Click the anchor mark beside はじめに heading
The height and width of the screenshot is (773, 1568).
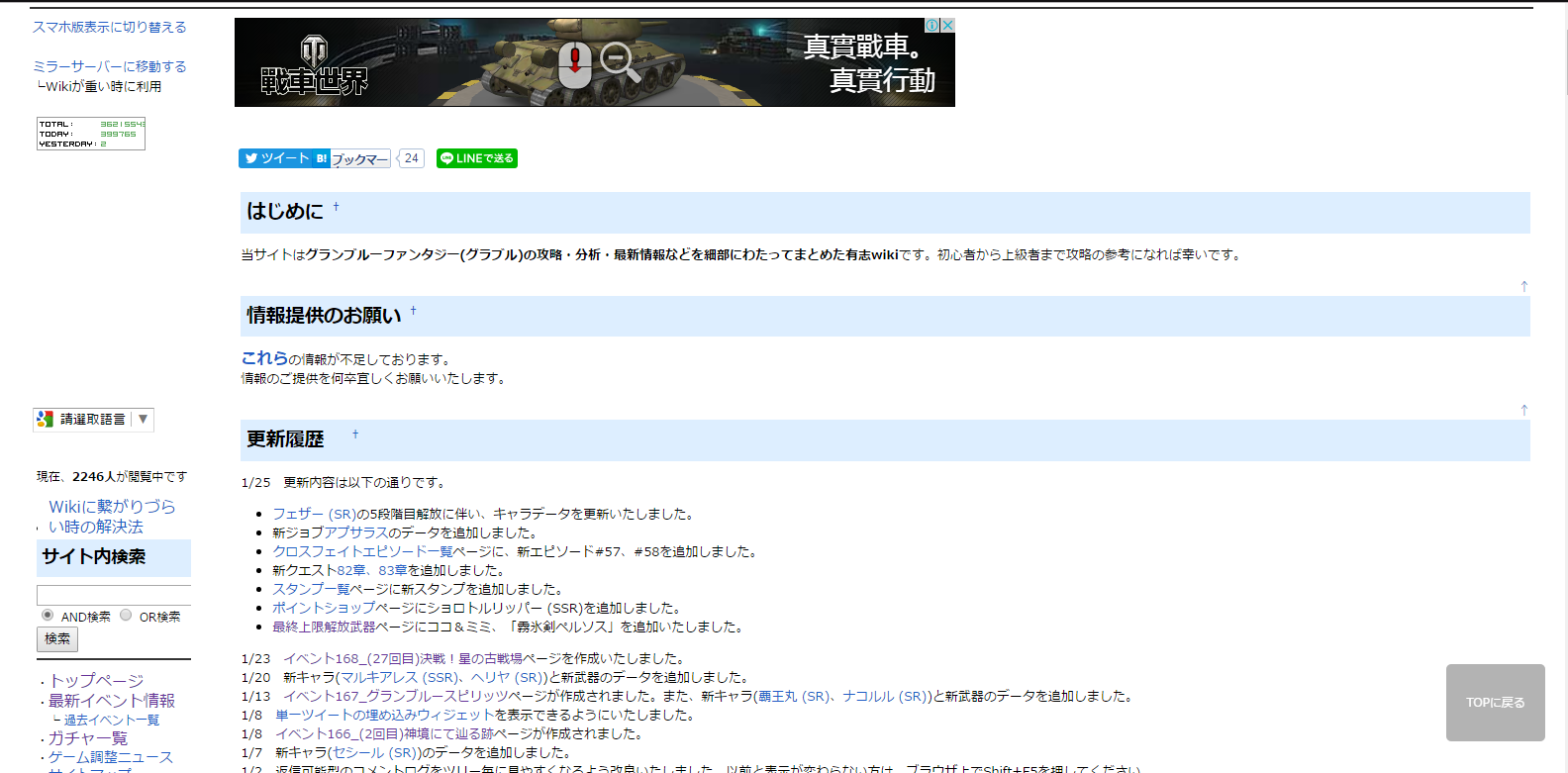336,207
